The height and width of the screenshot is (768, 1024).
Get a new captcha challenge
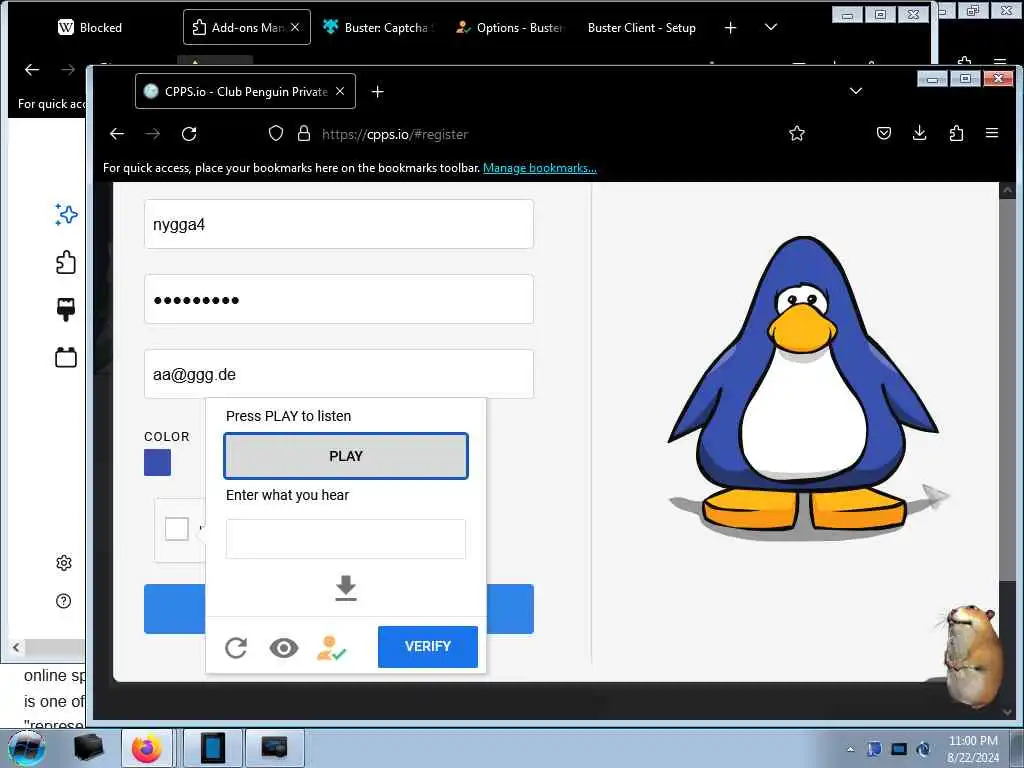point(236,647)
